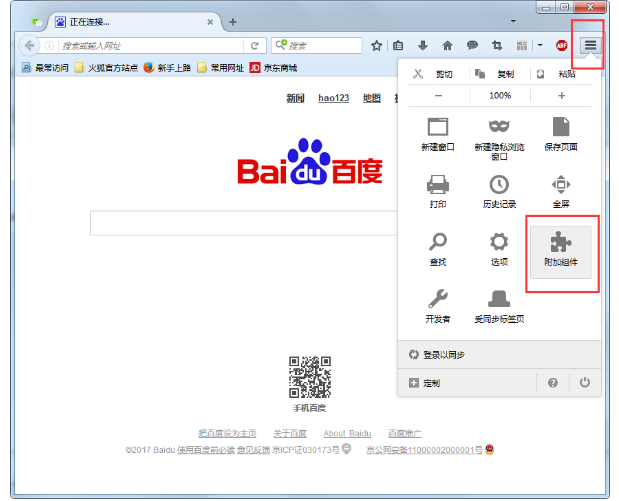Click 粘贴 (paste) in the menu panel

(561, 74)
